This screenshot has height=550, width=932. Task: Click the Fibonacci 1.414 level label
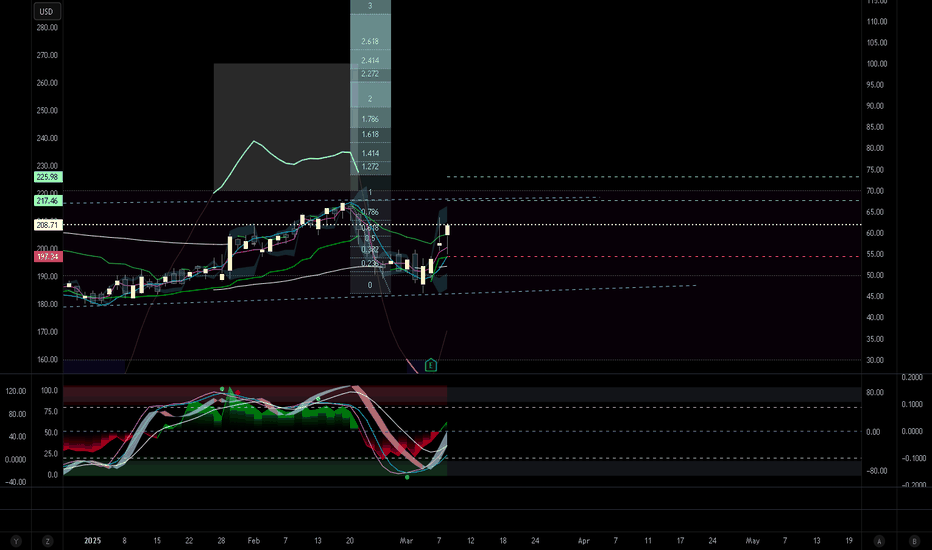(x=370, y=153)
